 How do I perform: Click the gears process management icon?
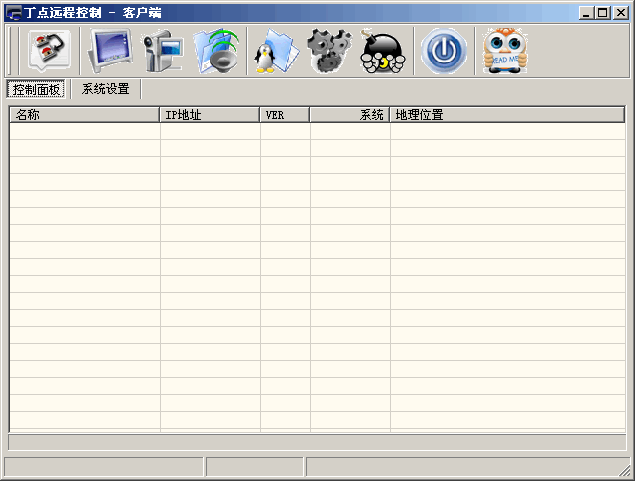330,51
